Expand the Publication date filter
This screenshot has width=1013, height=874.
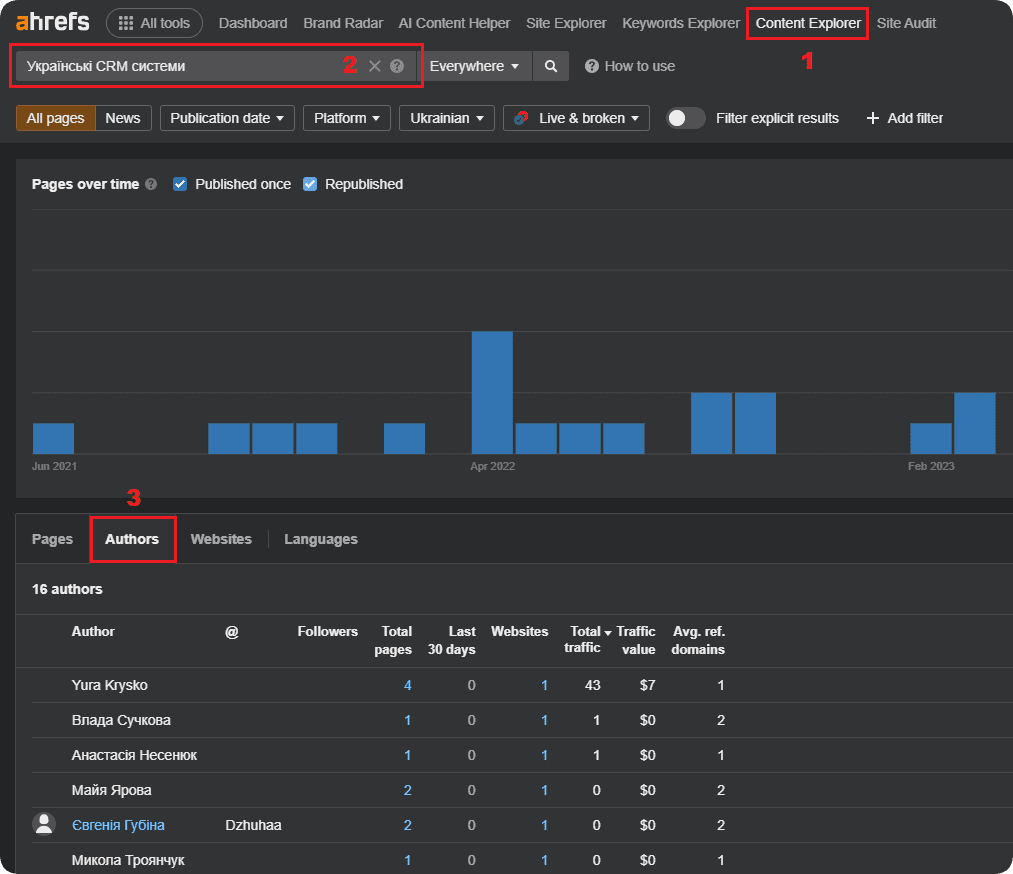(227, 118)
